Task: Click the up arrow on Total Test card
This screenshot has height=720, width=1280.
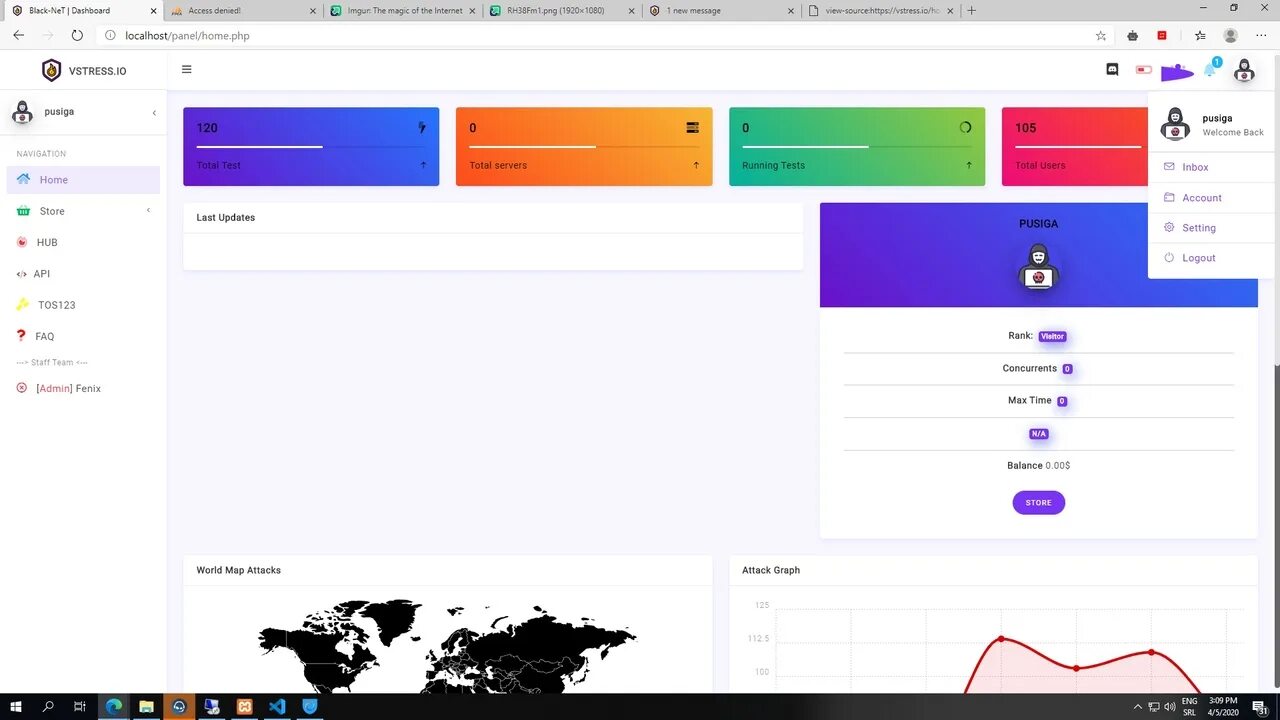Action: [x=423, y=165]
